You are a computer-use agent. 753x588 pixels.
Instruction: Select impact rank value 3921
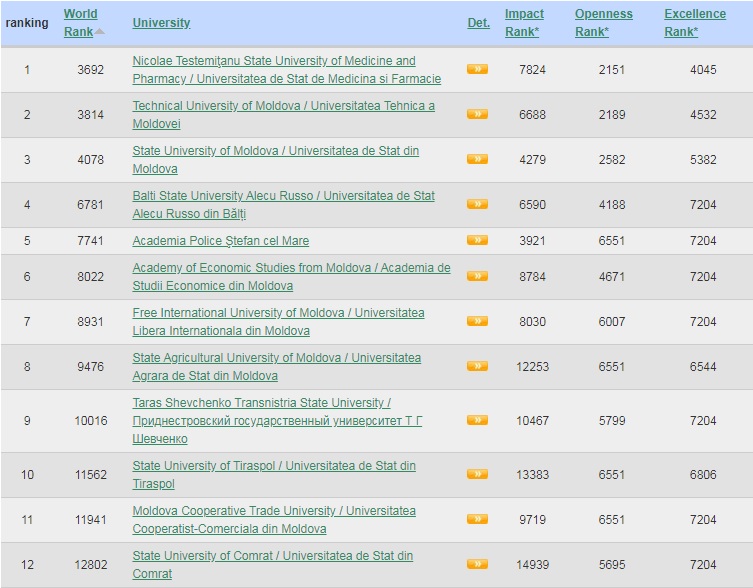[533, 241]
